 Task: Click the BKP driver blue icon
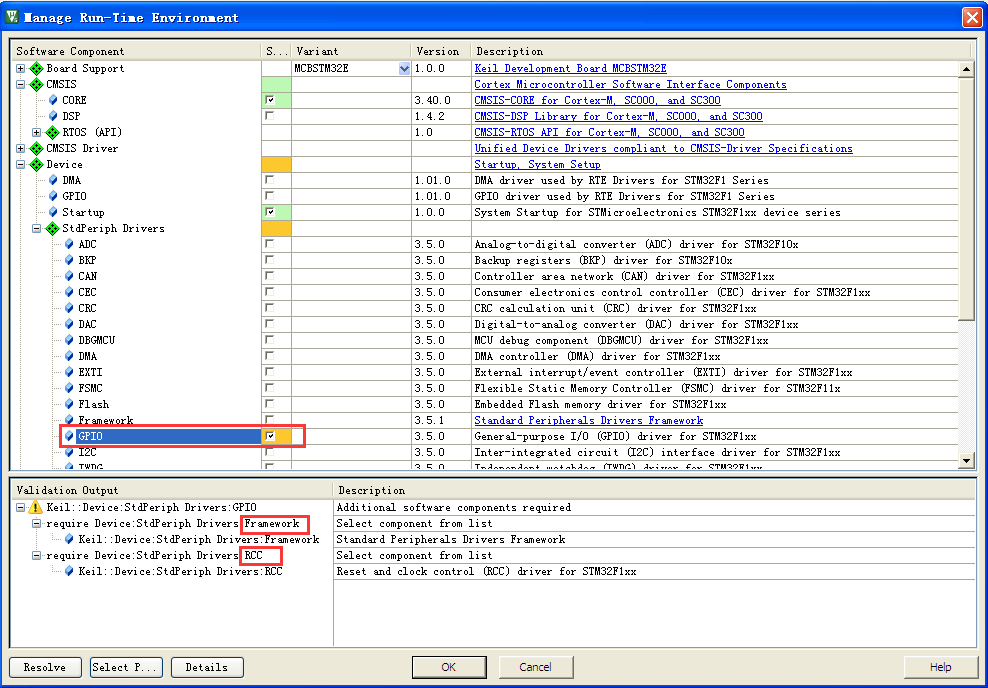pos(69,260)
